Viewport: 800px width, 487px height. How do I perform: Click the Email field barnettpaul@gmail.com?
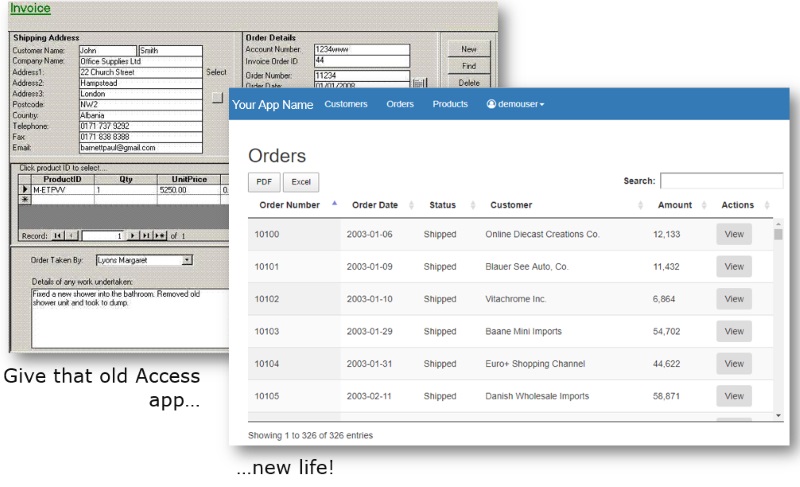pos(141,148)
